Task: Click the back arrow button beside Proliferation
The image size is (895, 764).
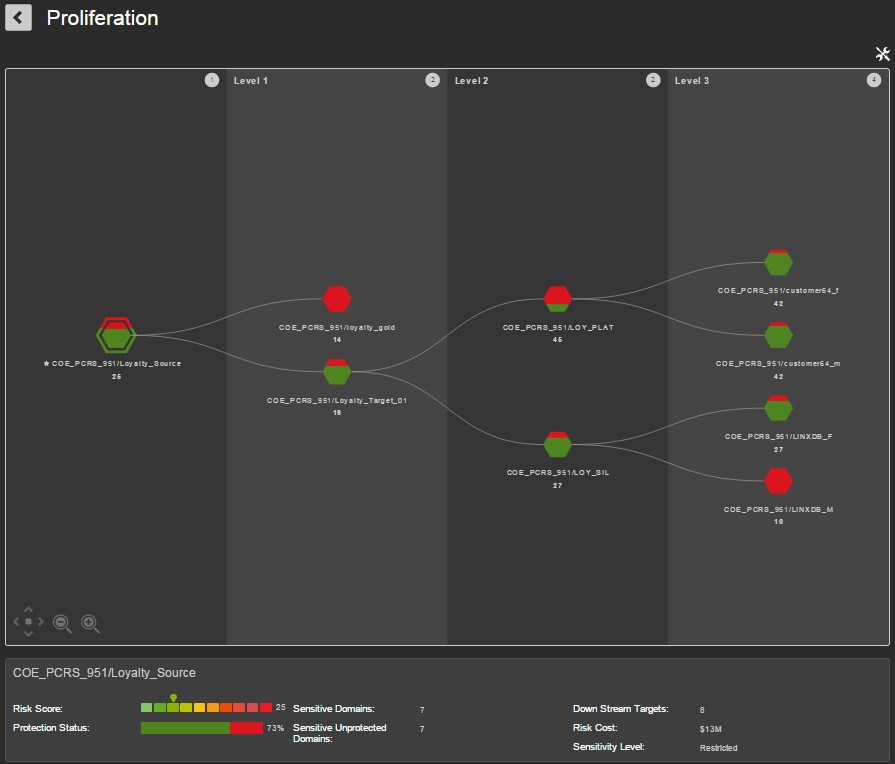Action: (20, 18)
